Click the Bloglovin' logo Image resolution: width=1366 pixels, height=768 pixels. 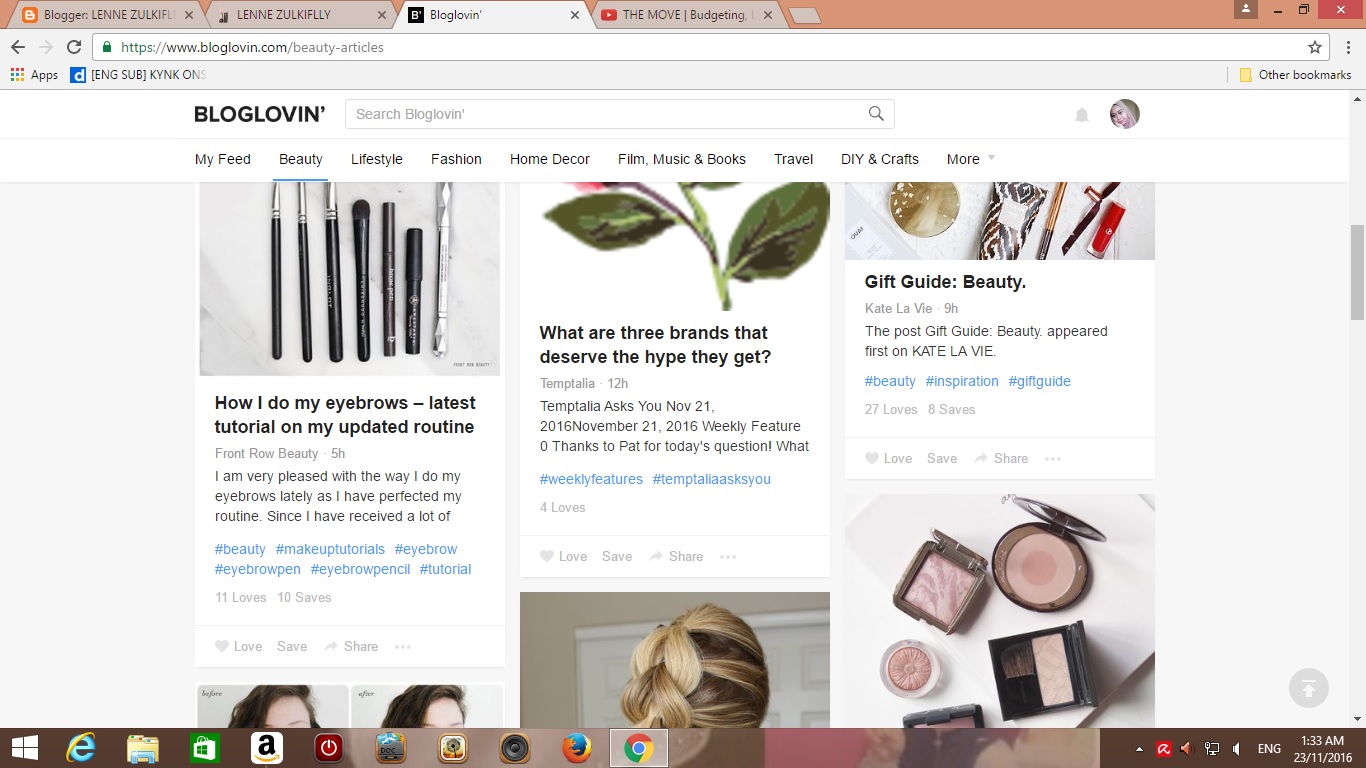(260, 114)
